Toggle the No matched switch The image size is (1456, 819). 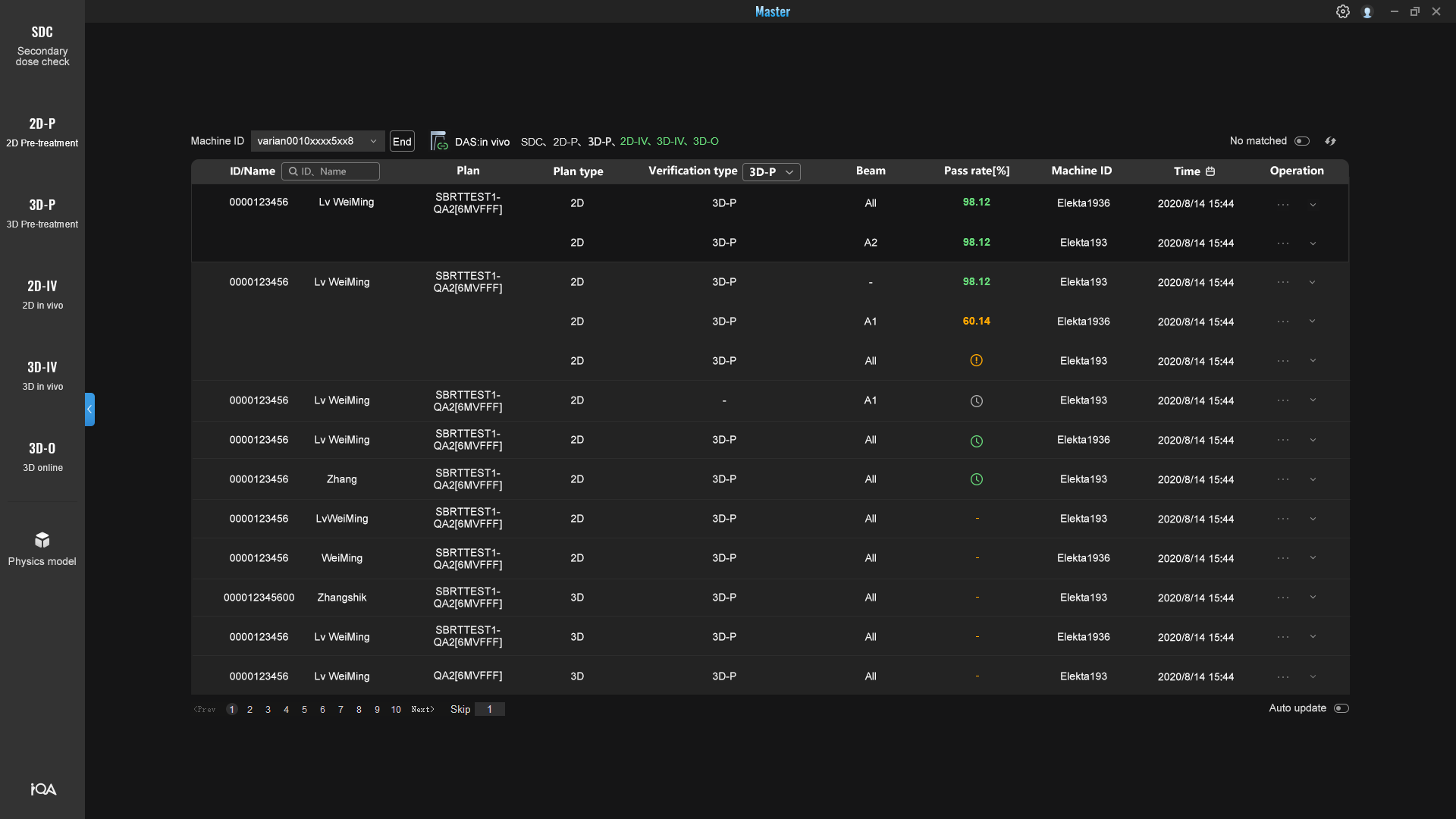click(1302, 141)
